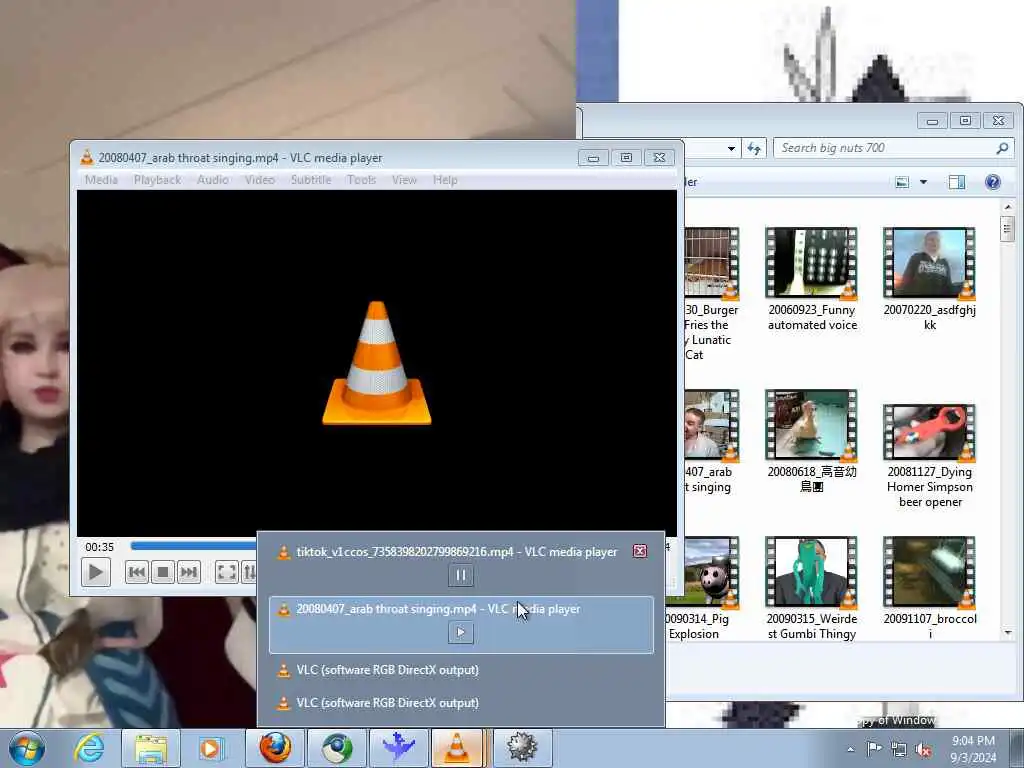Open the Help menu in VLC
Screen dimensions: 1024x768
(445, 180)
